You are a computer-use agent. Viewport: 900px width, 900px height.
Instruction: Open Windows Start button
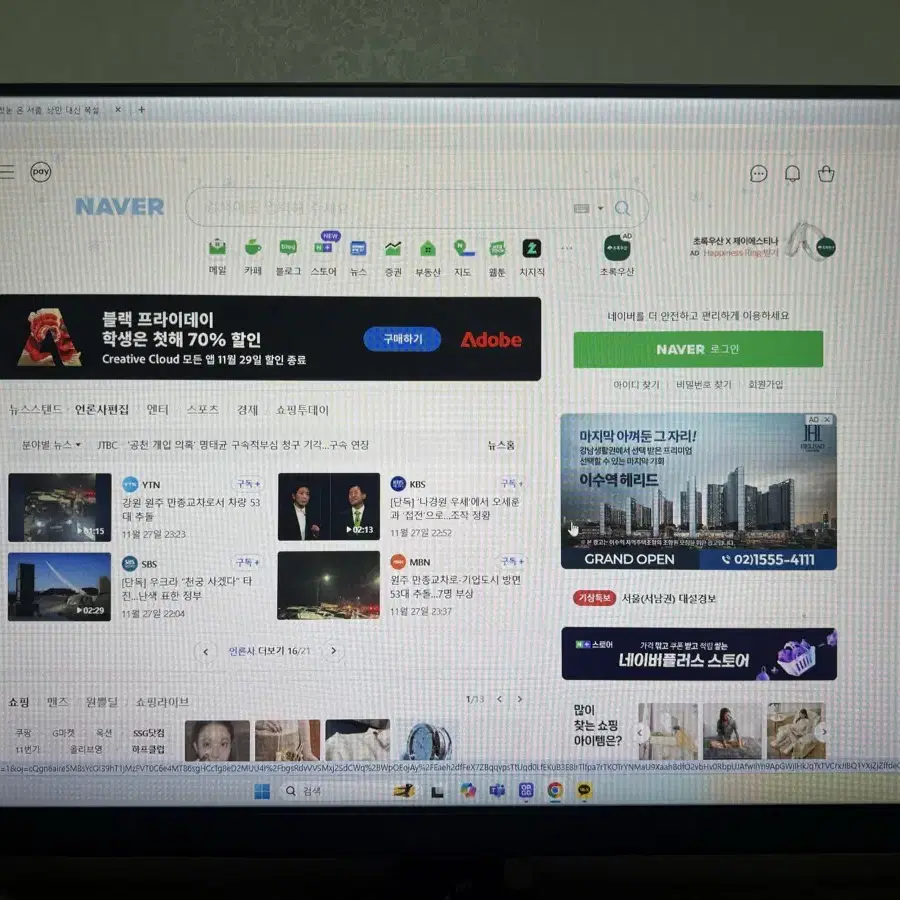coord(262,791)
